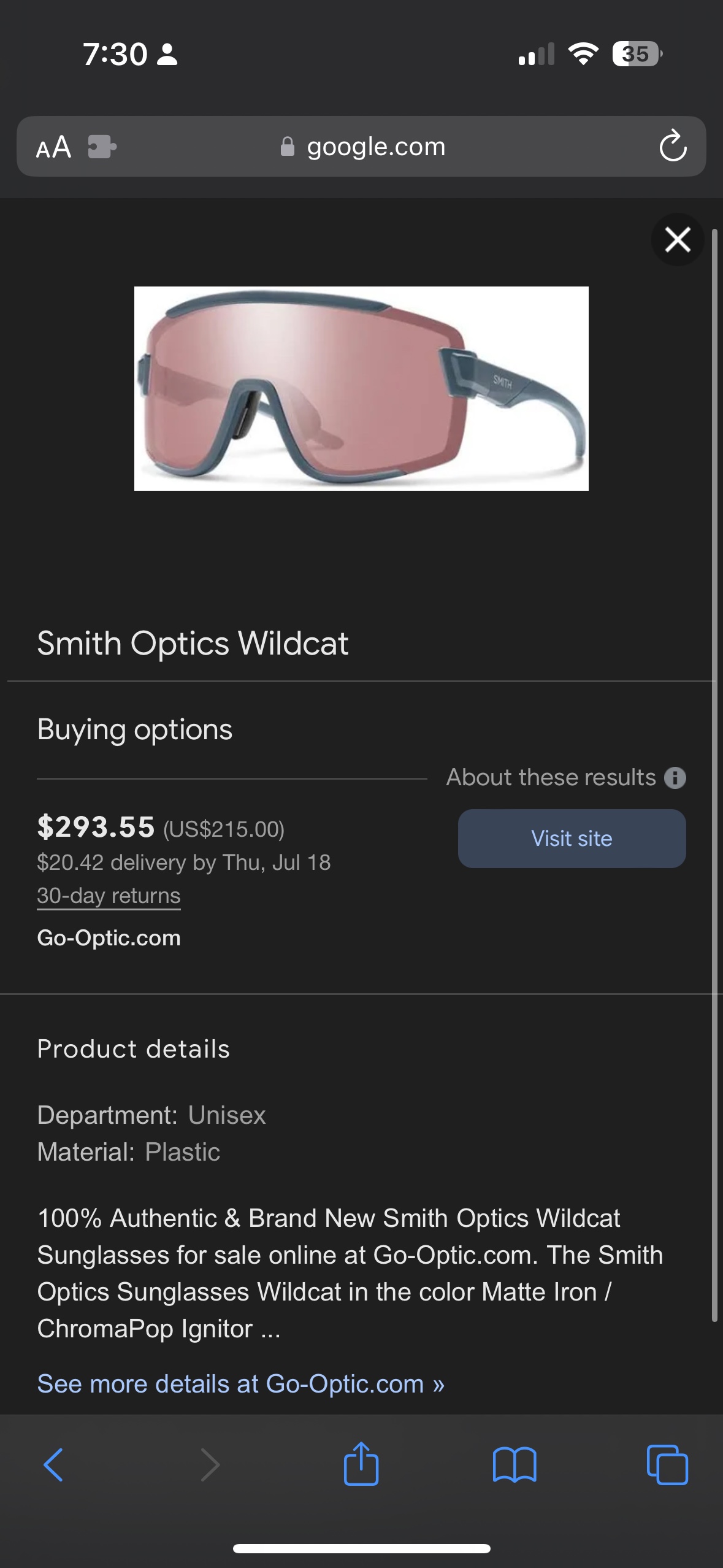Open the share sheet icon
Image resolution: width=723 pixels, height=1568 pixels.
pyautogui.click(x=361, y=1464)
